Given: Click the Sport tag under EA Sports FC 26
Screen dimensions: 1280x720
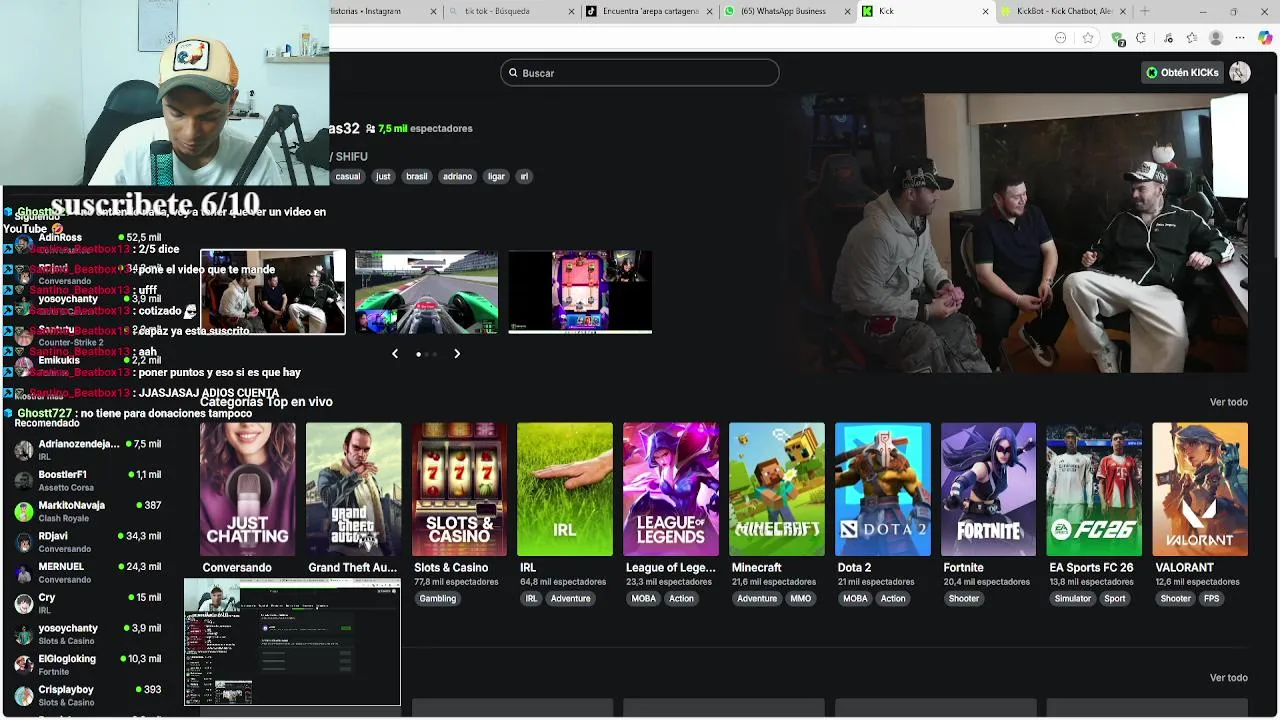Looking at the screenshot, I should click(x=1115, y=599).
